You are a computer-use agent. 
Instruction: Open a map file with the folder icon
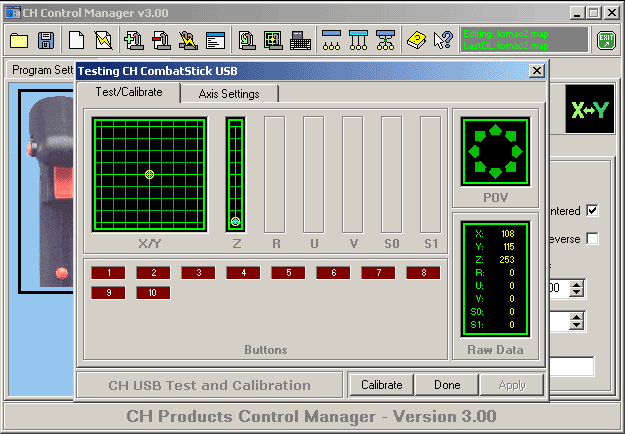pyautogui.click(x=19, y=40)
